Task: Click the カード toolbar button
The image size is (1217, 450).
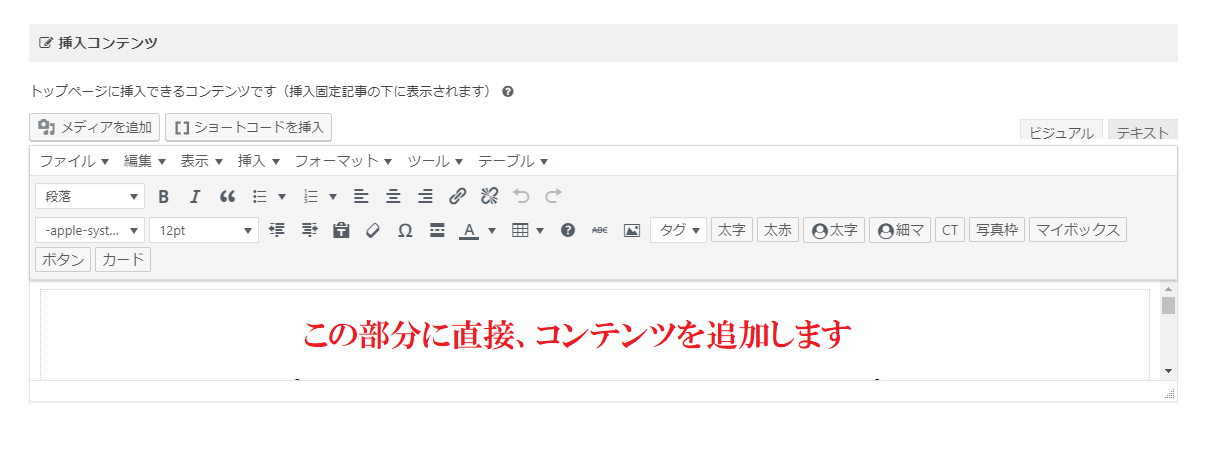Action: point(123,260)
